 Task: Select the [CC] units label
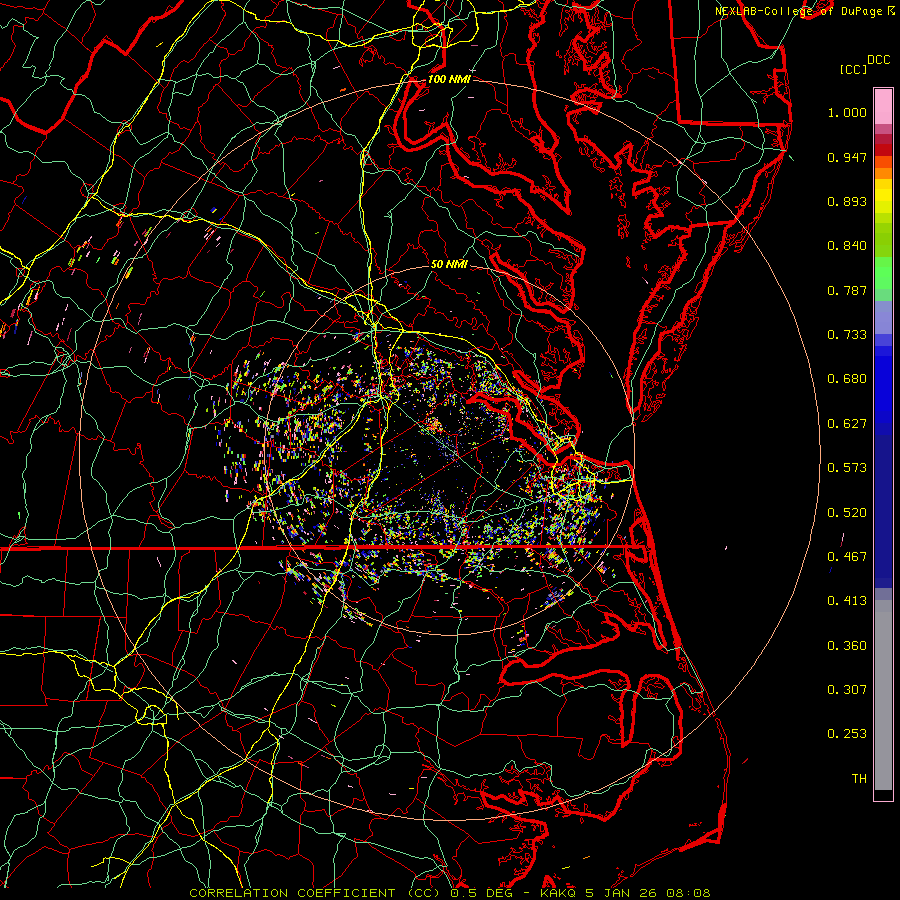[853, 69]
